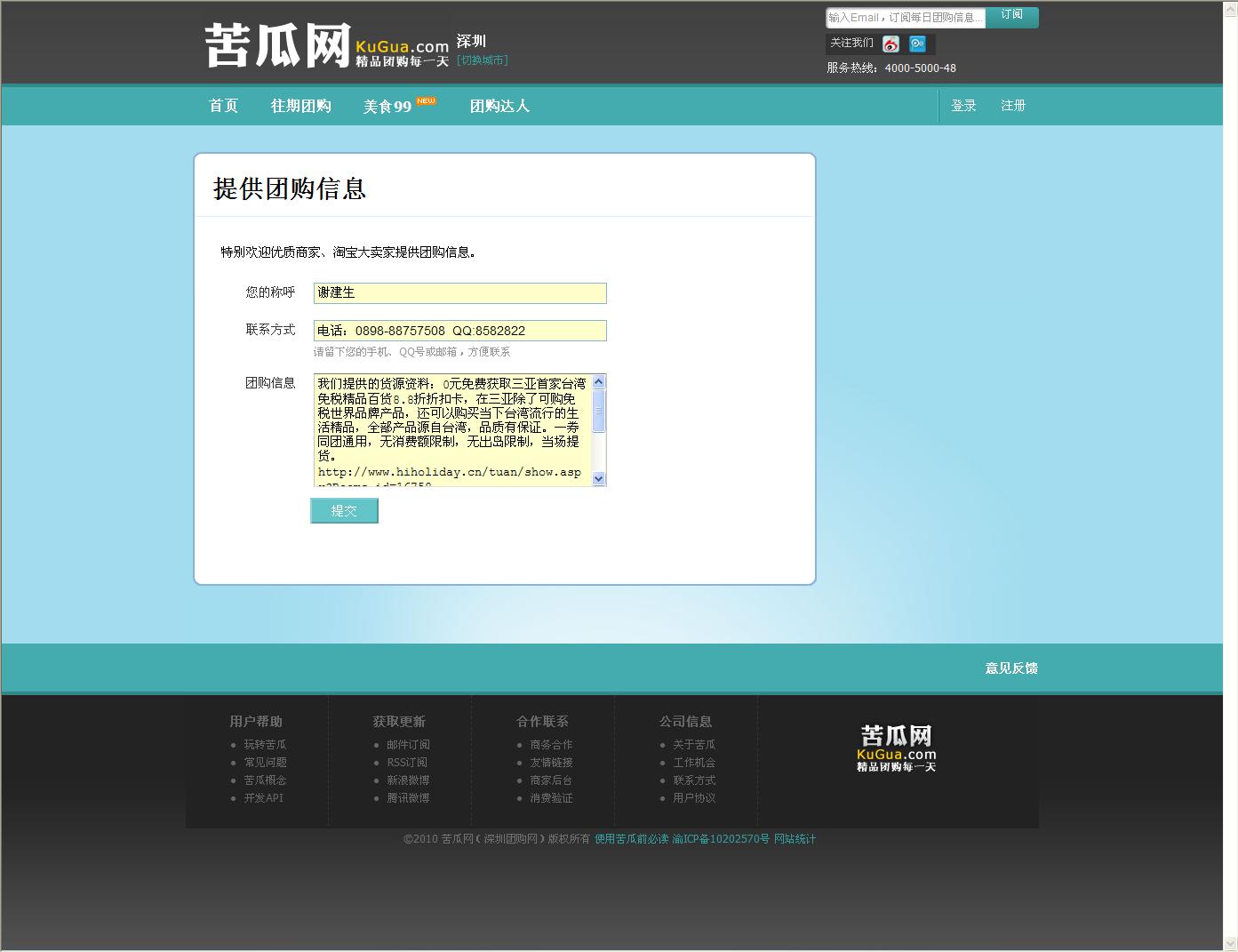This screenshot has width=1238, height=952.
Task: Click the Tencent Weibo follow icon
Action: click(917, 44)
